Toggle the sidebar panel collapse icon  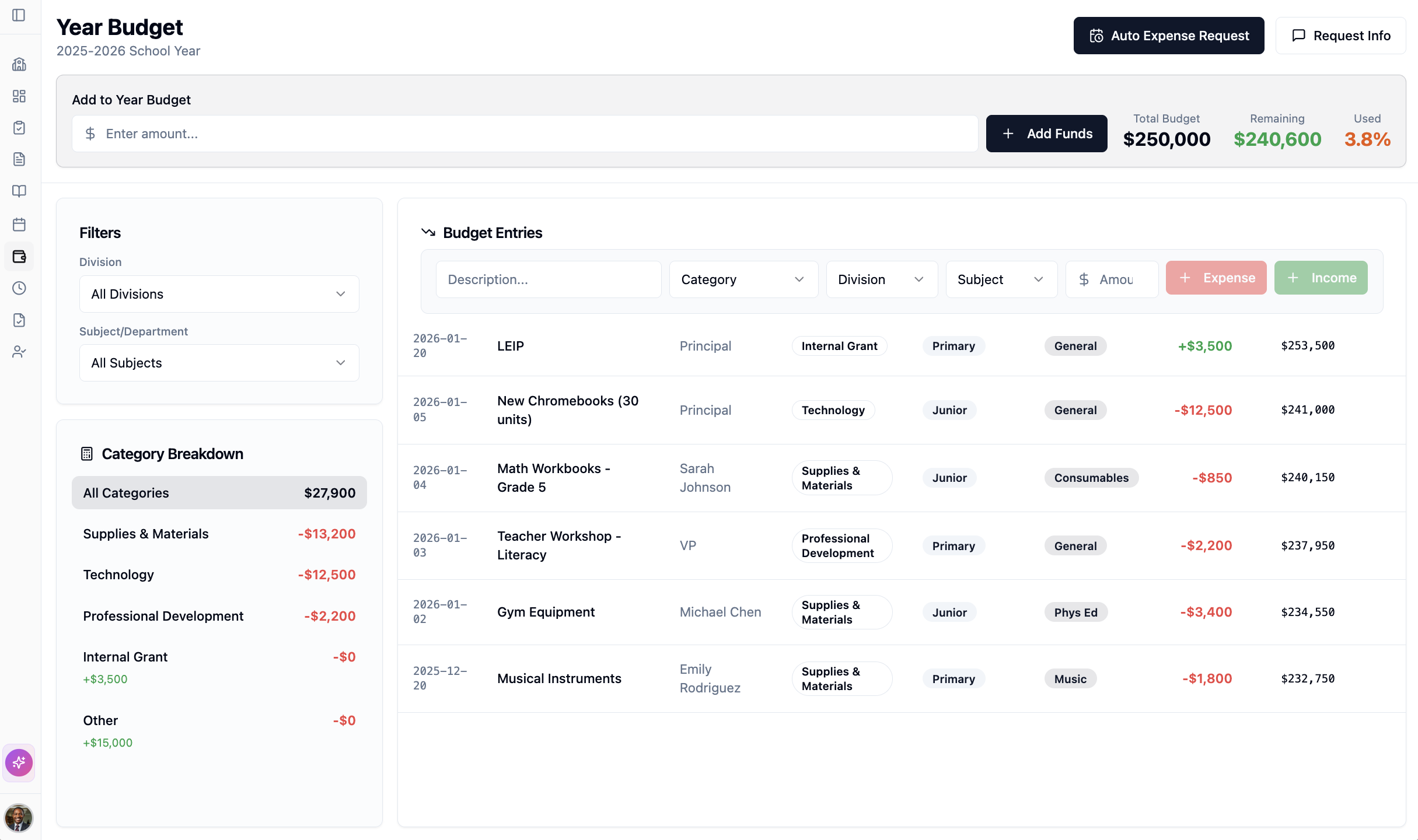pos(19,16)
